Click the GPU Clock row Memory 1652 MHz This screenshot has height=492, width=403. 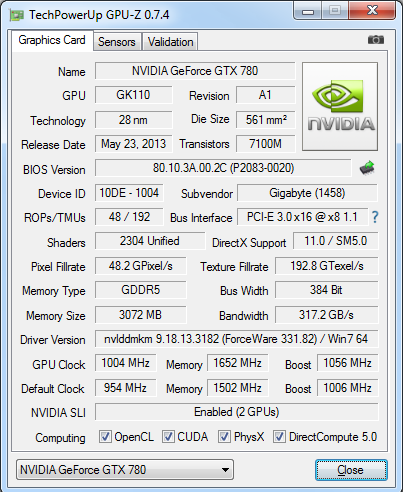(238, 363)
